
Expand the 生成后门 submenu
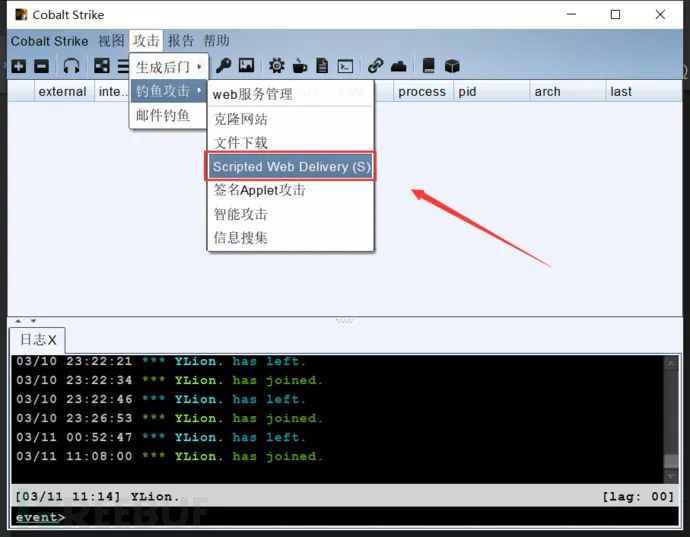(x=169, y=67)
